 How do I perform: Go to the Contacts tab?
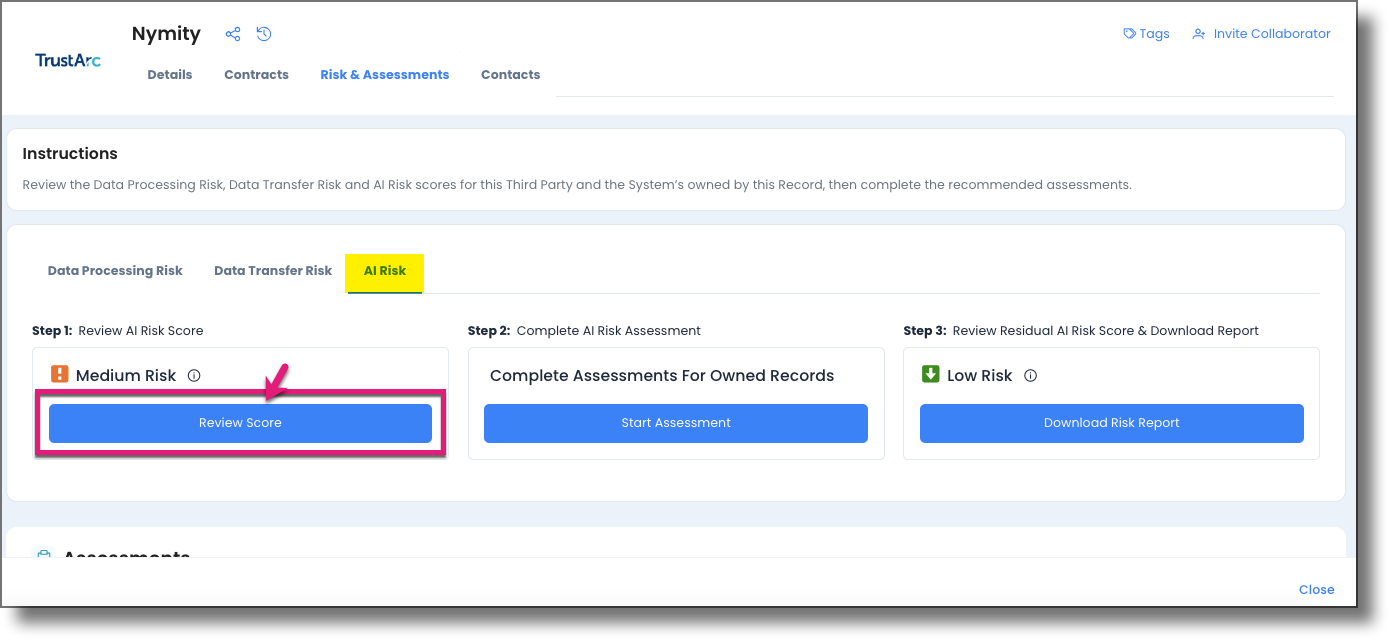pos(510,75)
